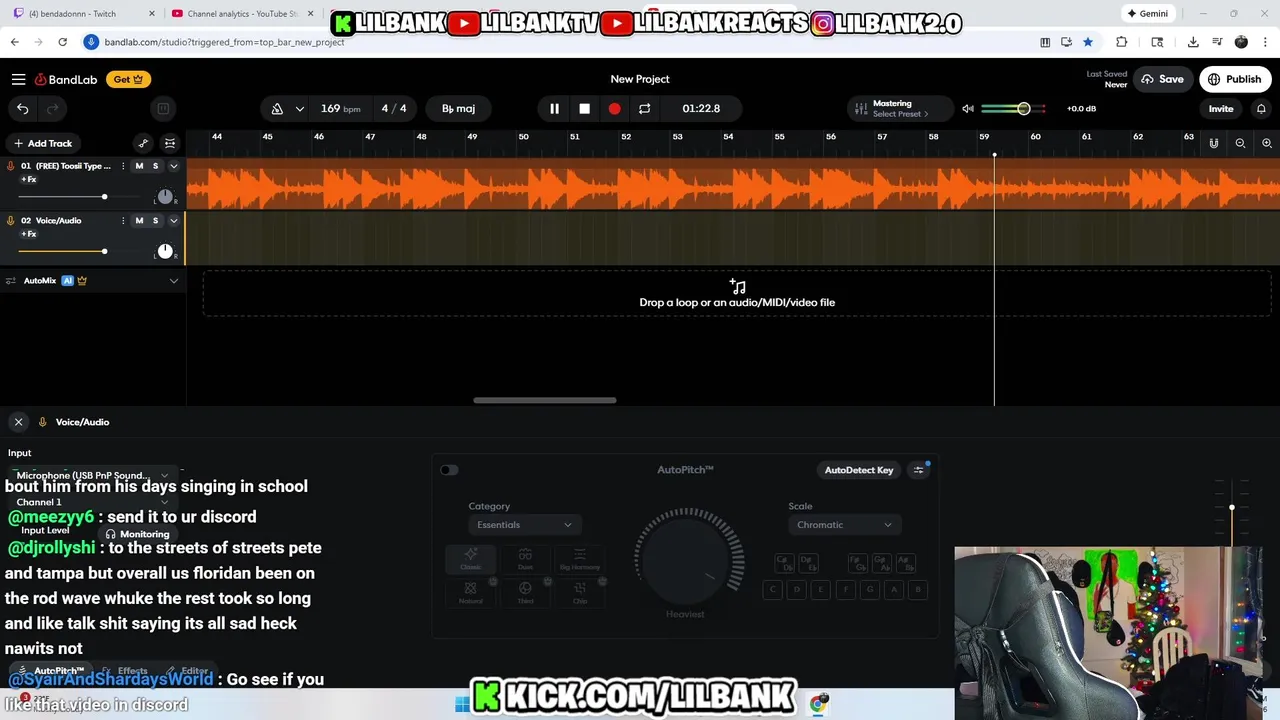The height and width of the screenshot is (720, 1280).
Task: Toggle loop cycle mode
Action: click(644, 108)
